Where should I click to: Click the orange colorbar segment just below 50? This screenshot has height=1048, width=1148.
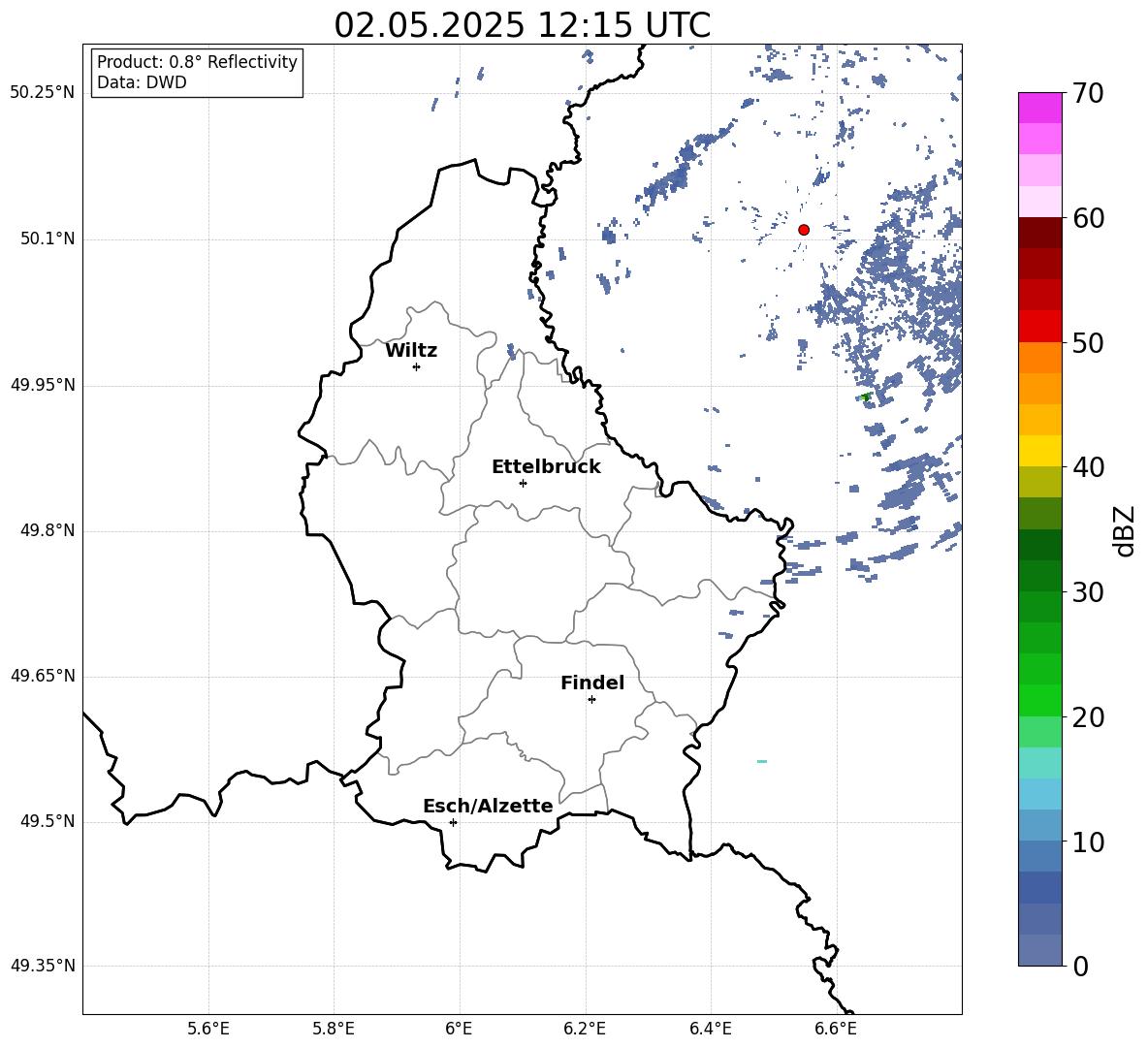1039,358
